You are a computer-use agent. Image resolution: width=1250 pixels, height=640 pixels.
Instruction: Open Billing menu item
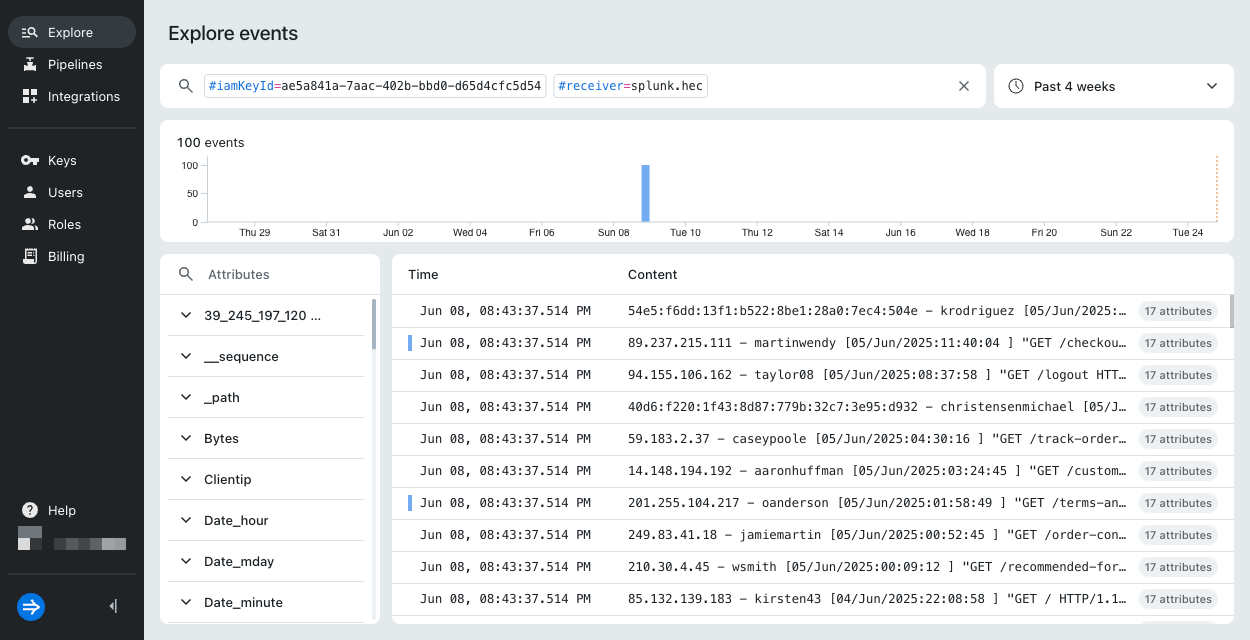tap(72, 256)
